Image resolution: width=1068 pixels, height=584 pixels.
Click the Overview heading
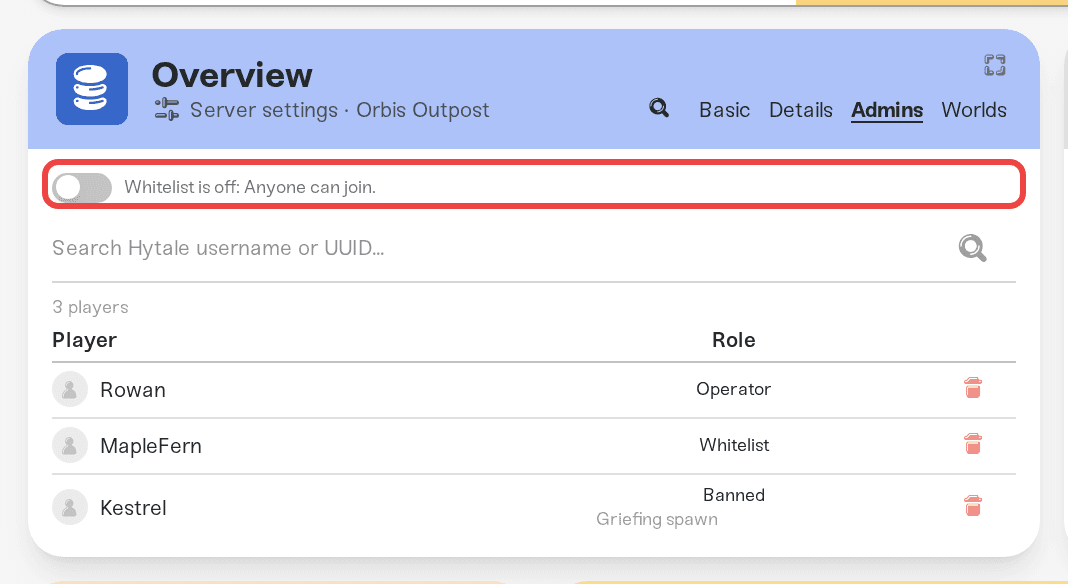pyautogui.click(x=232, y=75)
